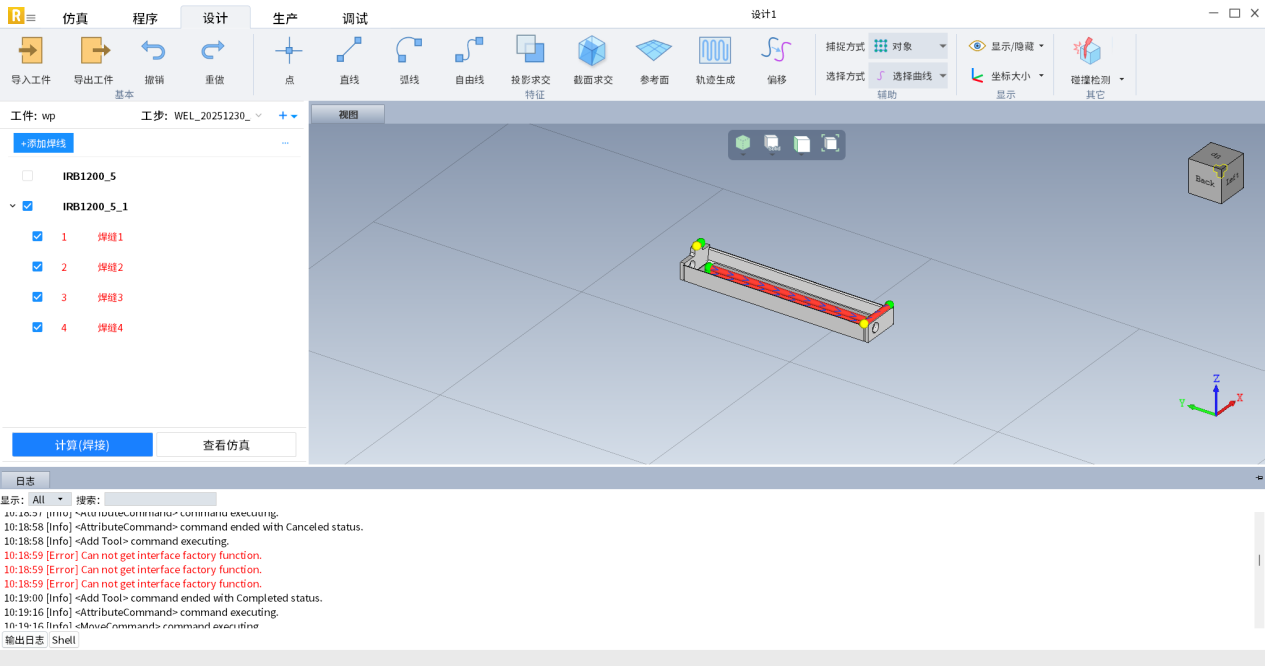Enable the IRB1200_5 checkbox

[28, 176]
